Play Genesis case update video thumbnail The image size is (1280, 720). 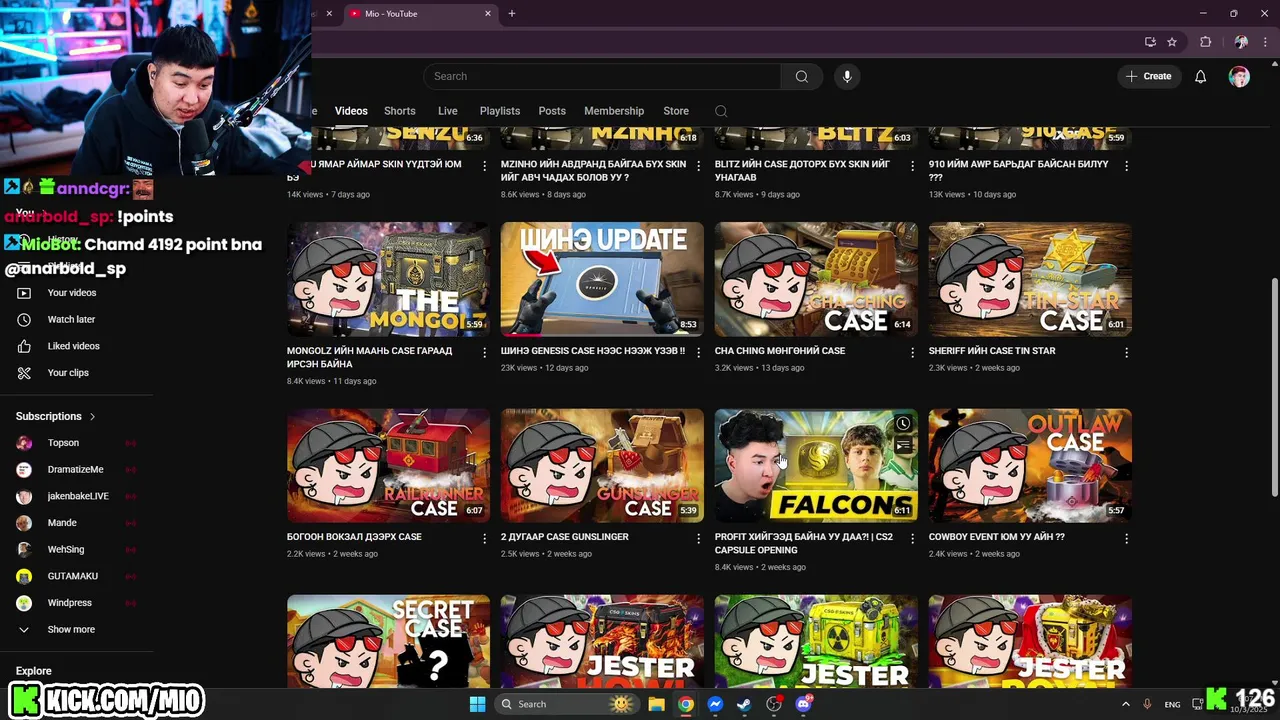(602, 279)
